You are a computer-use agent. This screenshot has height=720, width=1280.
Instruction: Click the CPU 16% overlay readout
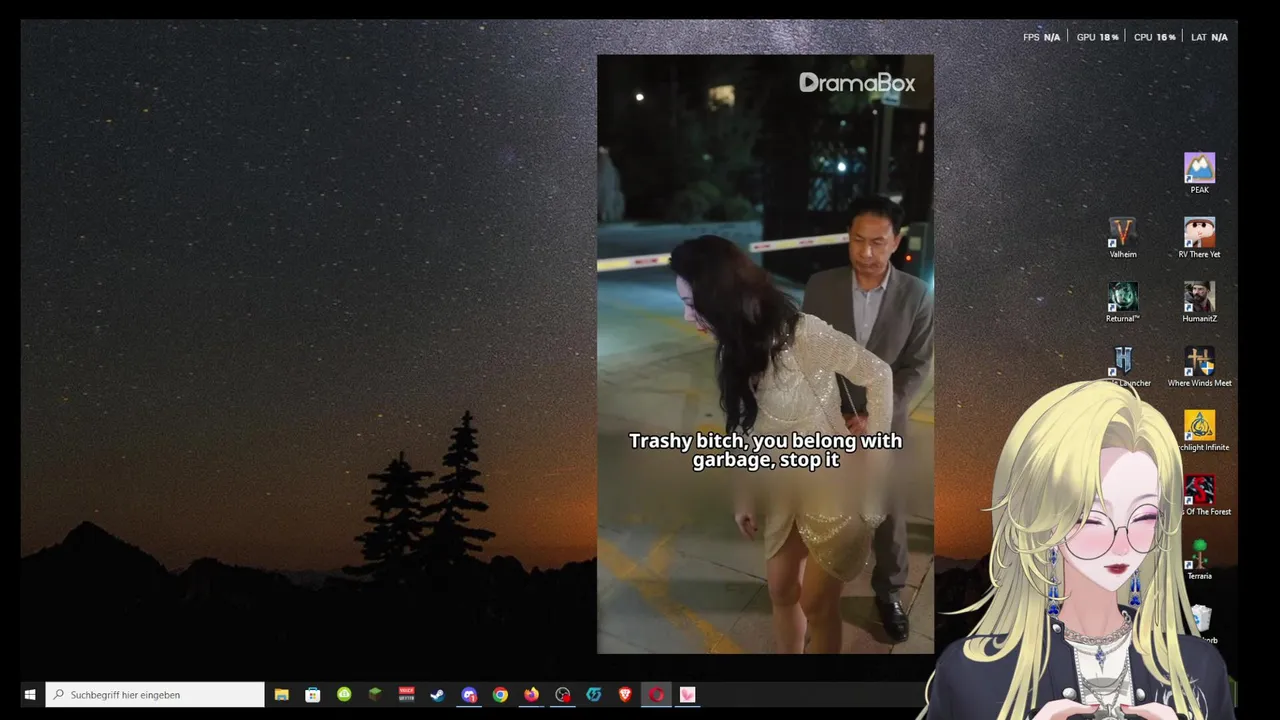[x=1154, y=37]
